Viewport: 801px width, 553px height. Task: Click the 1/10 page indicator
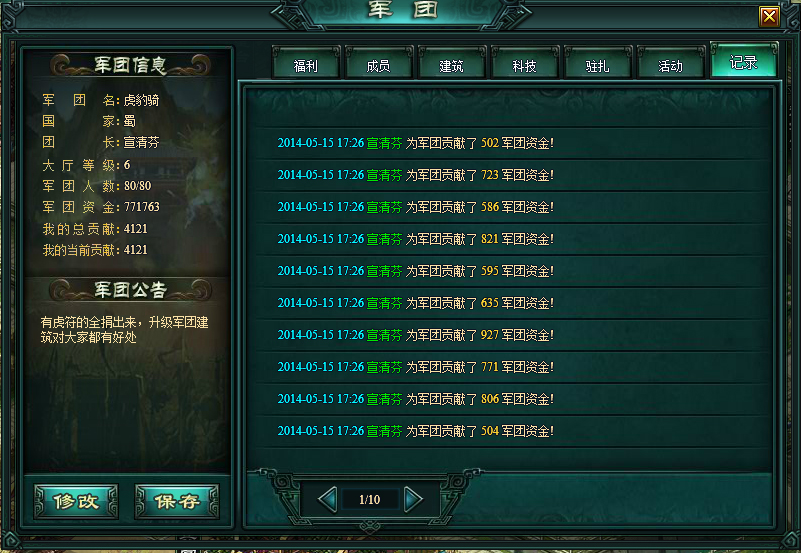click(370, 499)
